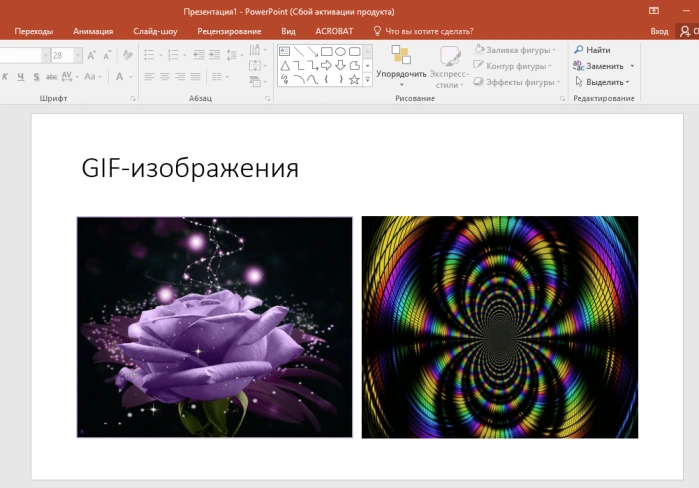Open font color dropdown arrow
The height and width of the screenshot is (488, 699).
[x=131, y=77]
